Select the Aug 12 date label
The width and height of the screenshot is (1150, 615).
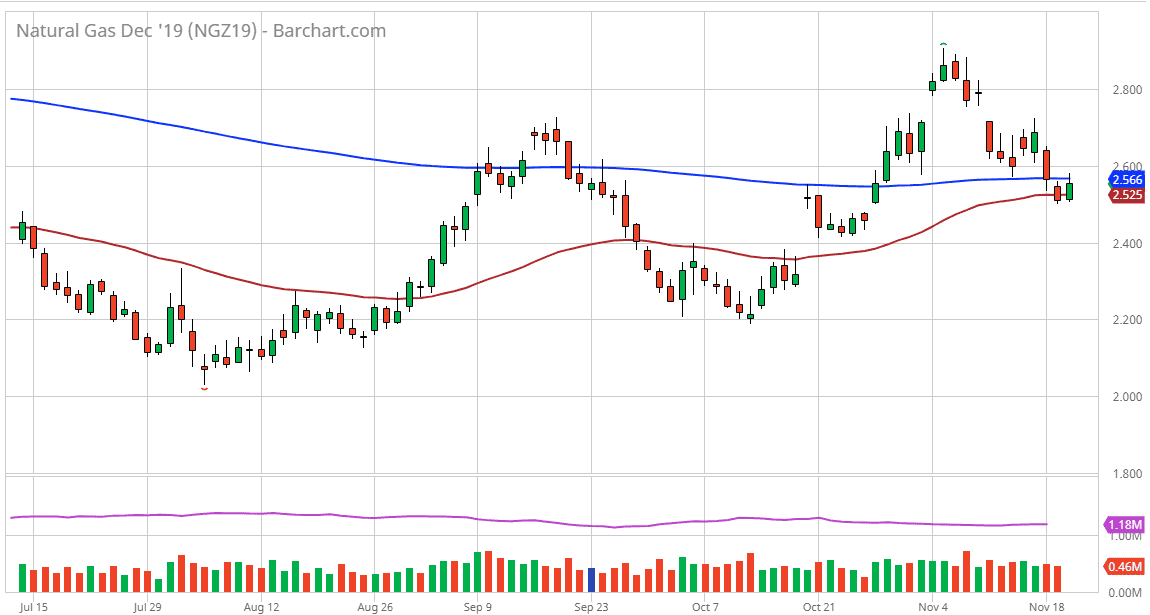[x=260, y=606]
